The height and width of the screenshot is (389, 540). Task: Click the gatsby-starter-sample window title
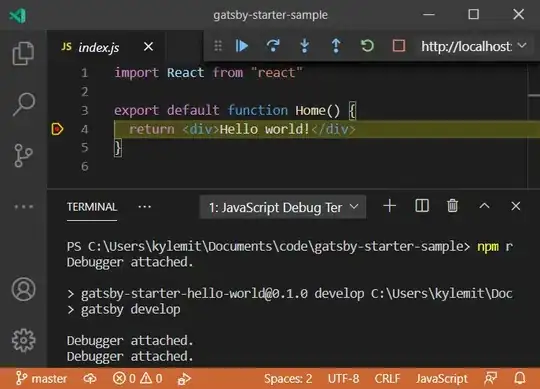tap(270, 15)
